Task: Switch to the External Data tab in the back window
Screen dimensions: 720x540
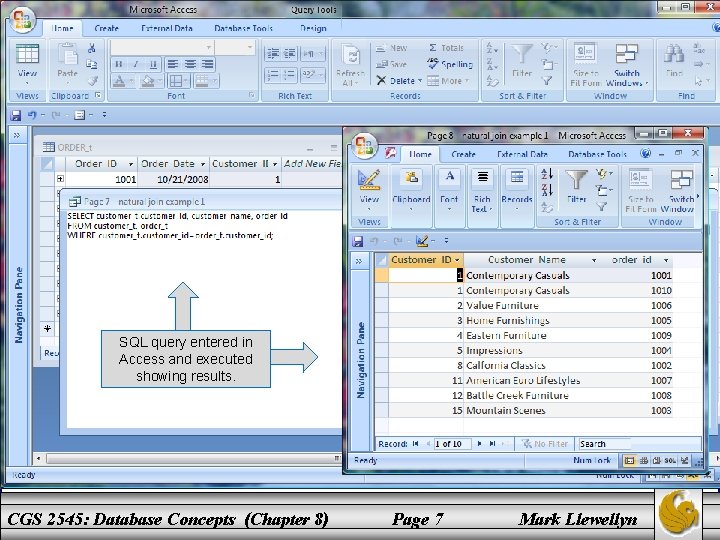Action: coord(167,28)
